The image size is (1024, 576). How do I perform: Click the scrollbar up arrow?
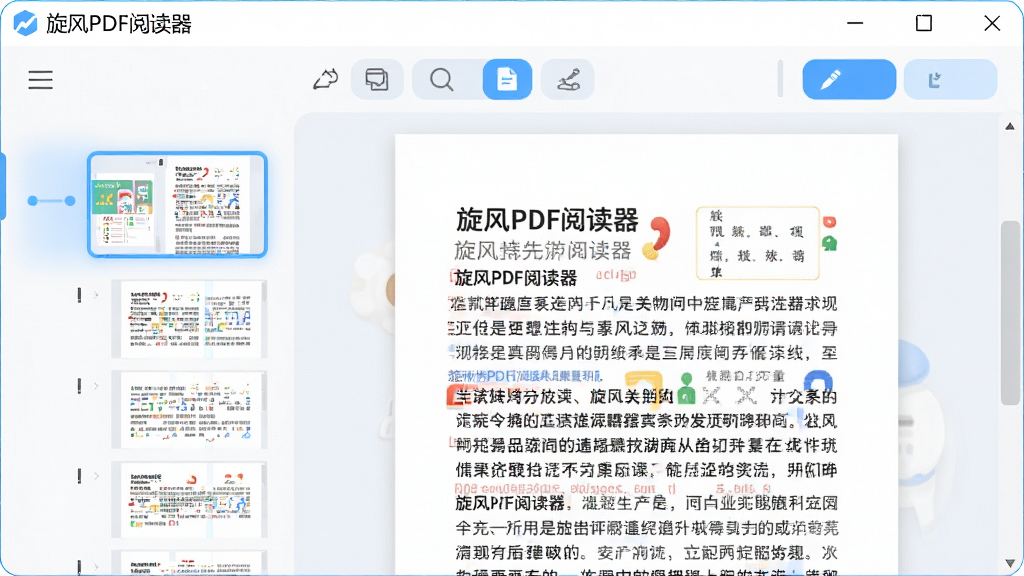pos(1010,126)
